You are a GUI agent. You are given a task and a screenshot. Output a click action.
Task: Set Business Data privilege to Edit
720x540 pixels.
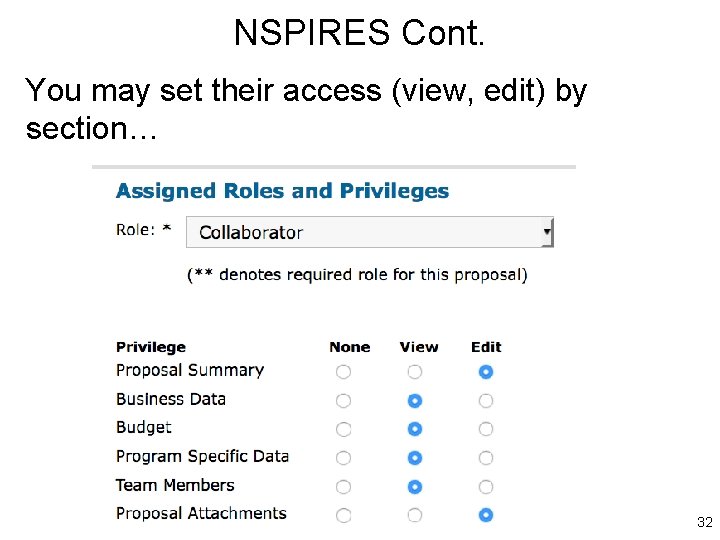point(486,401)
